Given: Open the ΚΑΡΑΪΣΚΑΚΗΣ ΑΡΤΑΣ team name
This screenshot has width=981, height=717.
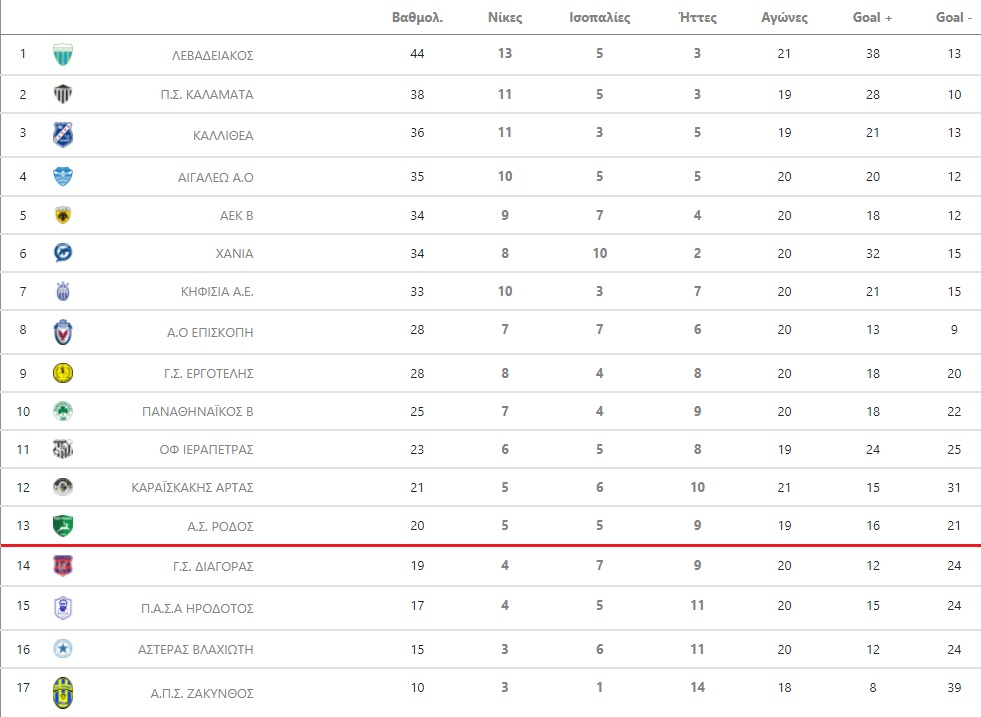Looking at the screenshot, I should (x=193, y=487).
